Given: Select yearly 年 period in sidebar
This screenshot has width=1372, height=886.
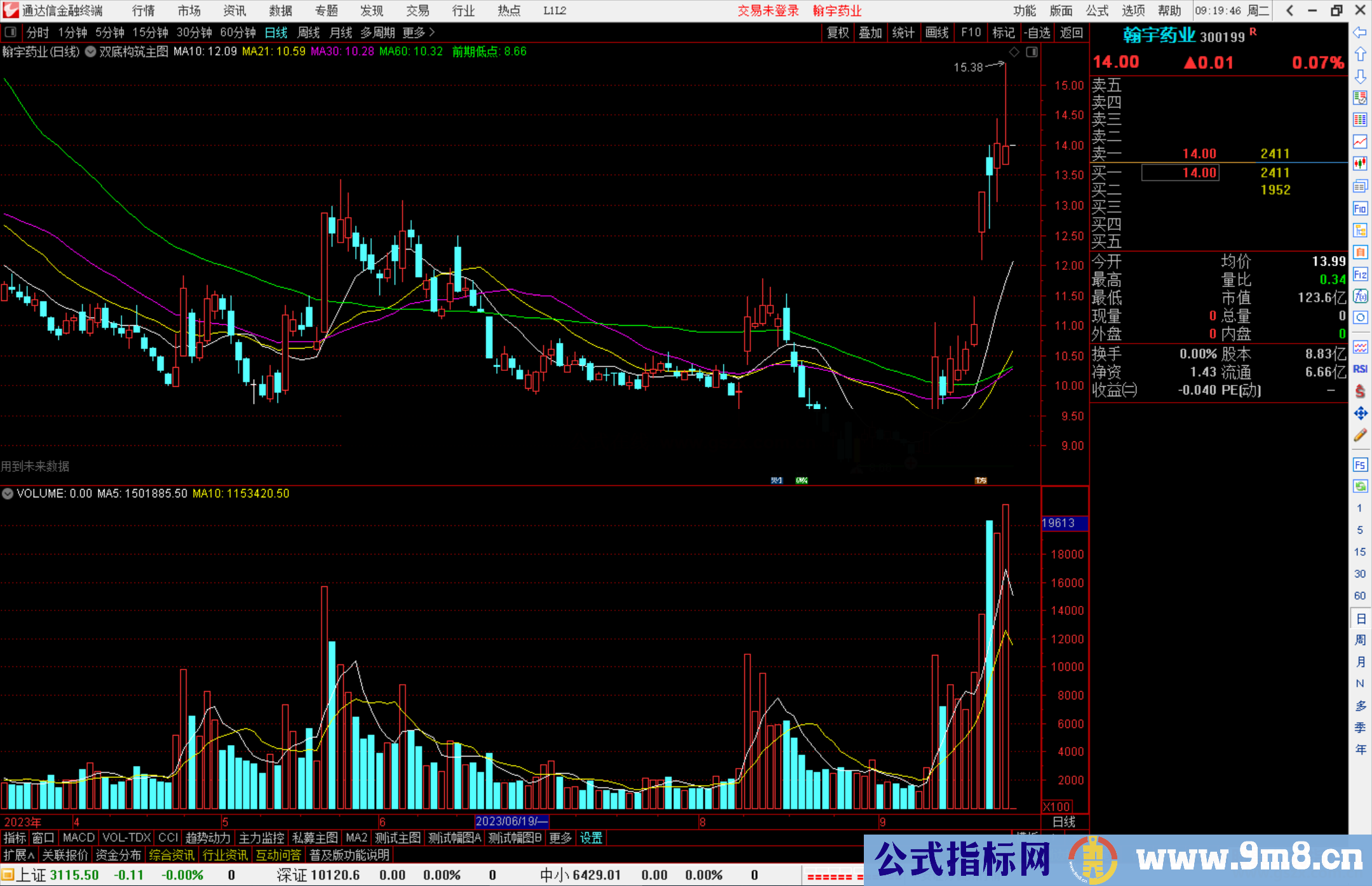Looking at the screenshot, I should pyautogui.click(x=1360, y=750).
